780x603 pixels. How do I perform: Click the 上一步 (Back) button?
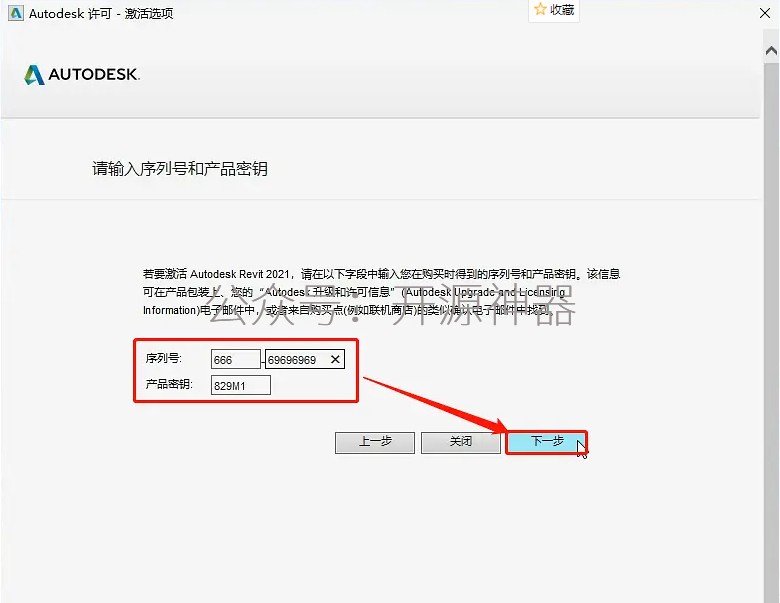pos(375,442)
